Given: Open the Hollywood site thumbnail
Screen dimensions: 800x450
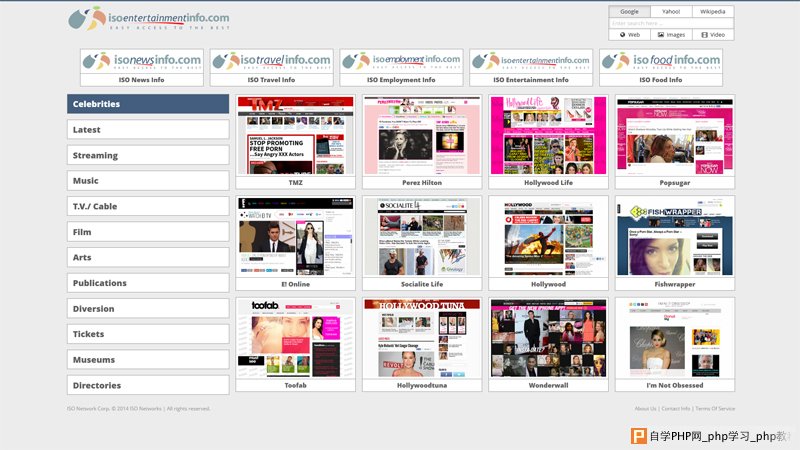Looking at the screenshot, I should tap(548, 237).
